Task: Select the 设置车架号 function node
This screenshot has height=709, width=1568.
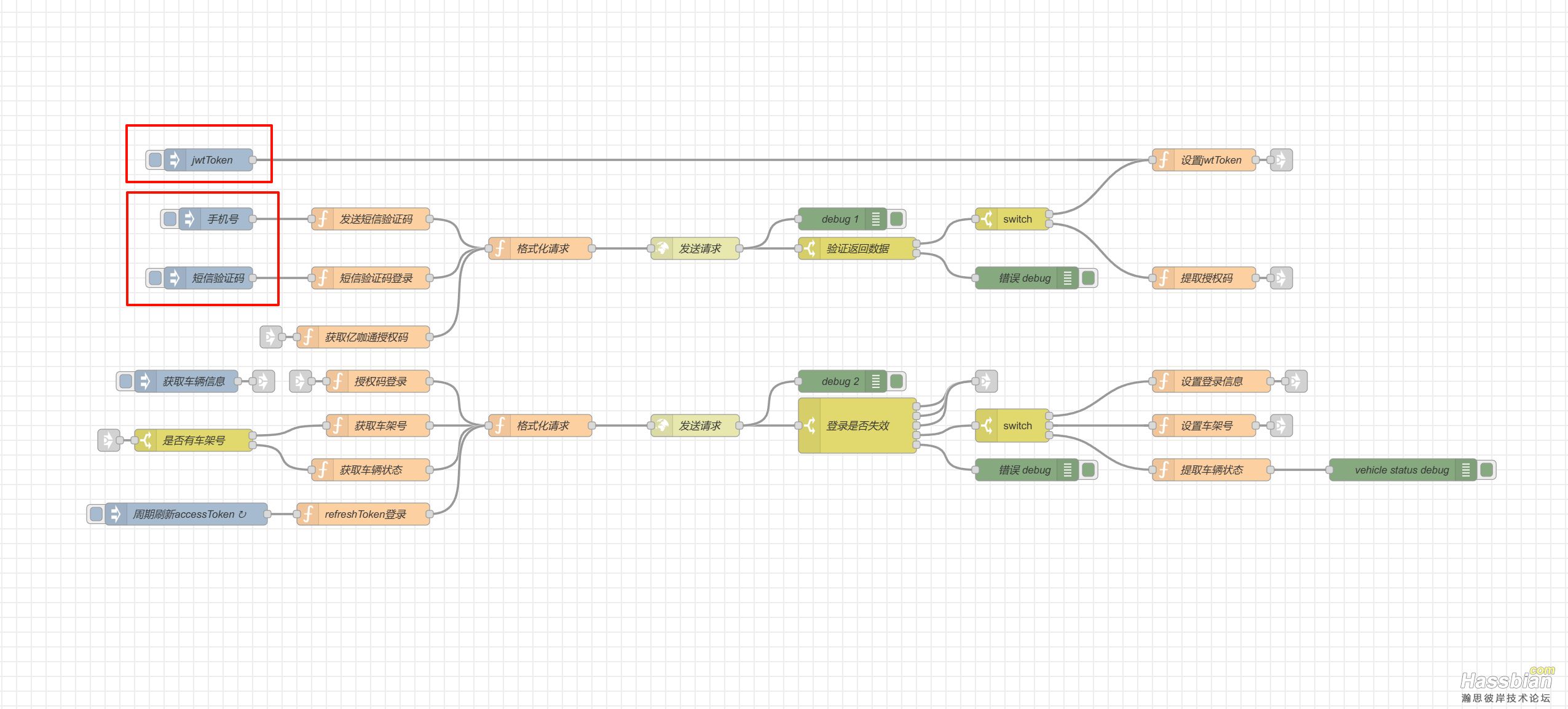Action: pyautogui.click(x=1204, y=426)
